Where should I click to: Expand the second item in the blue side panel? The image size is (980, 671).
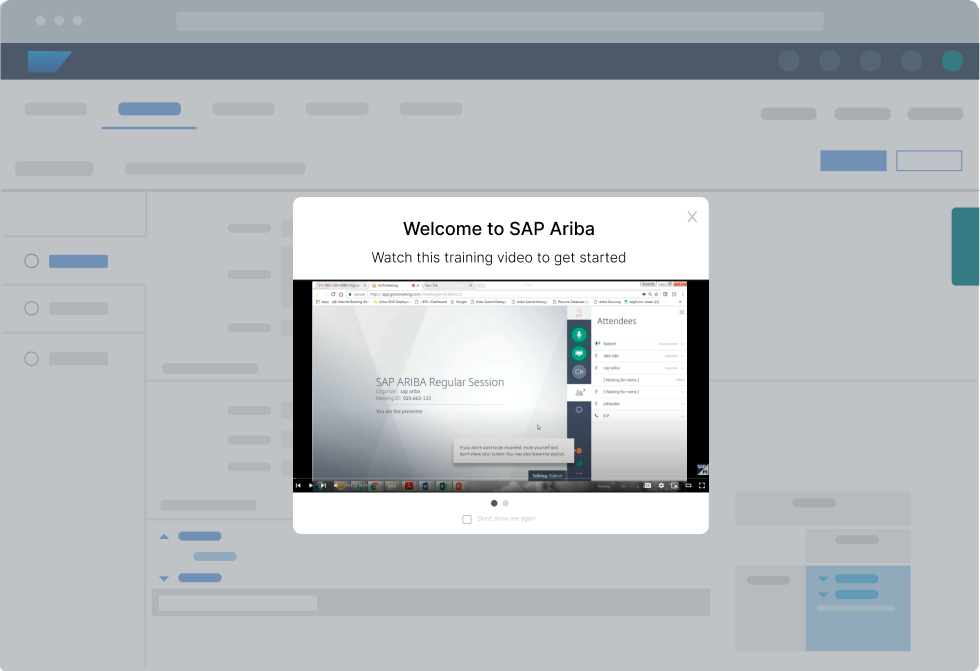point(823,594)
